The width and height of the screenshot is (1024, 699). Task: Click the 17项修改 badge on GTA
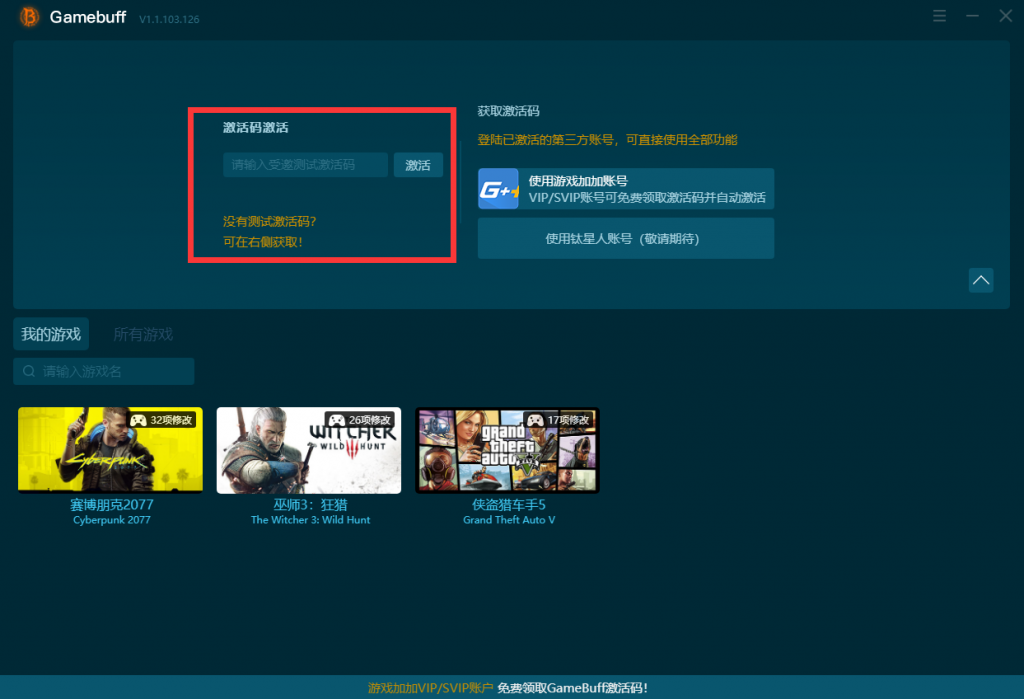[558, 420]
